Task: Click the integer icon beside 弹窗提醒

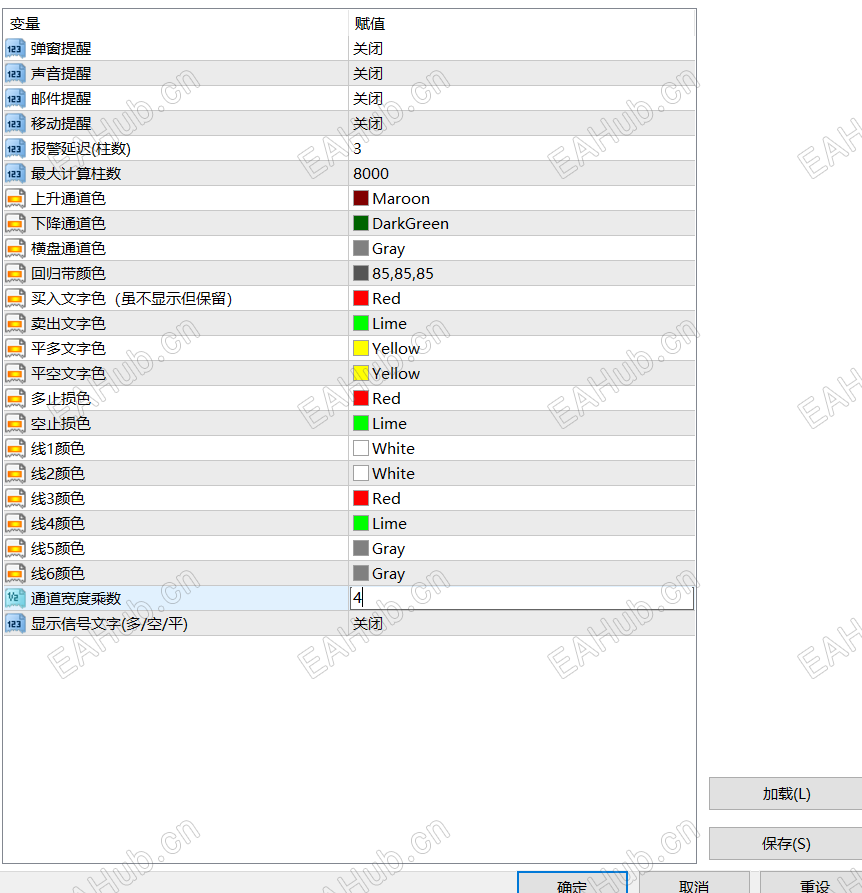Action: tap(15, 48)
